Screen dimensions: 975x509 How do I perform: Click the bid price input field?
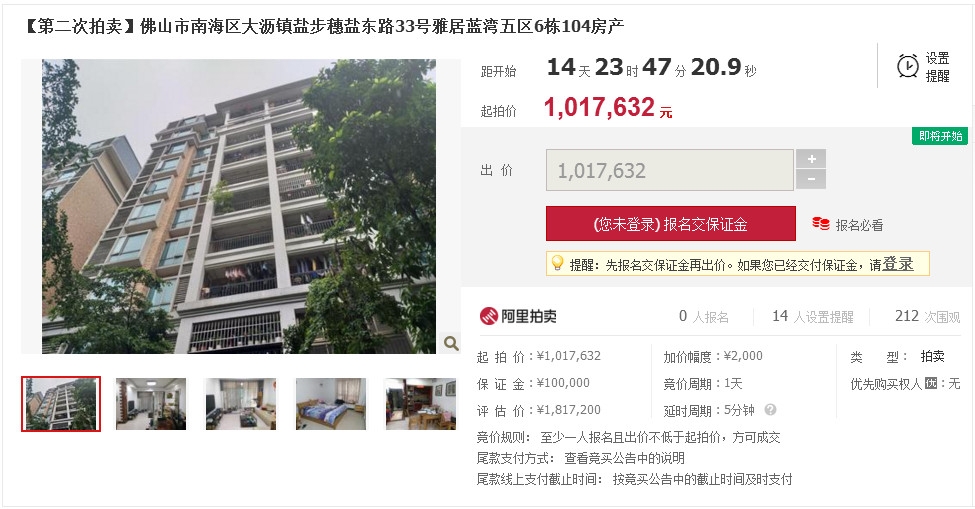click(670, 170)
